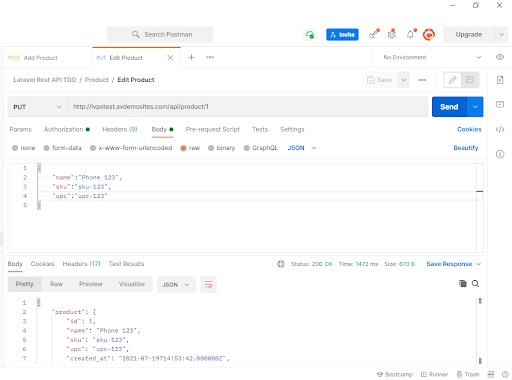Select the raw body type

(x=190, y=148)
